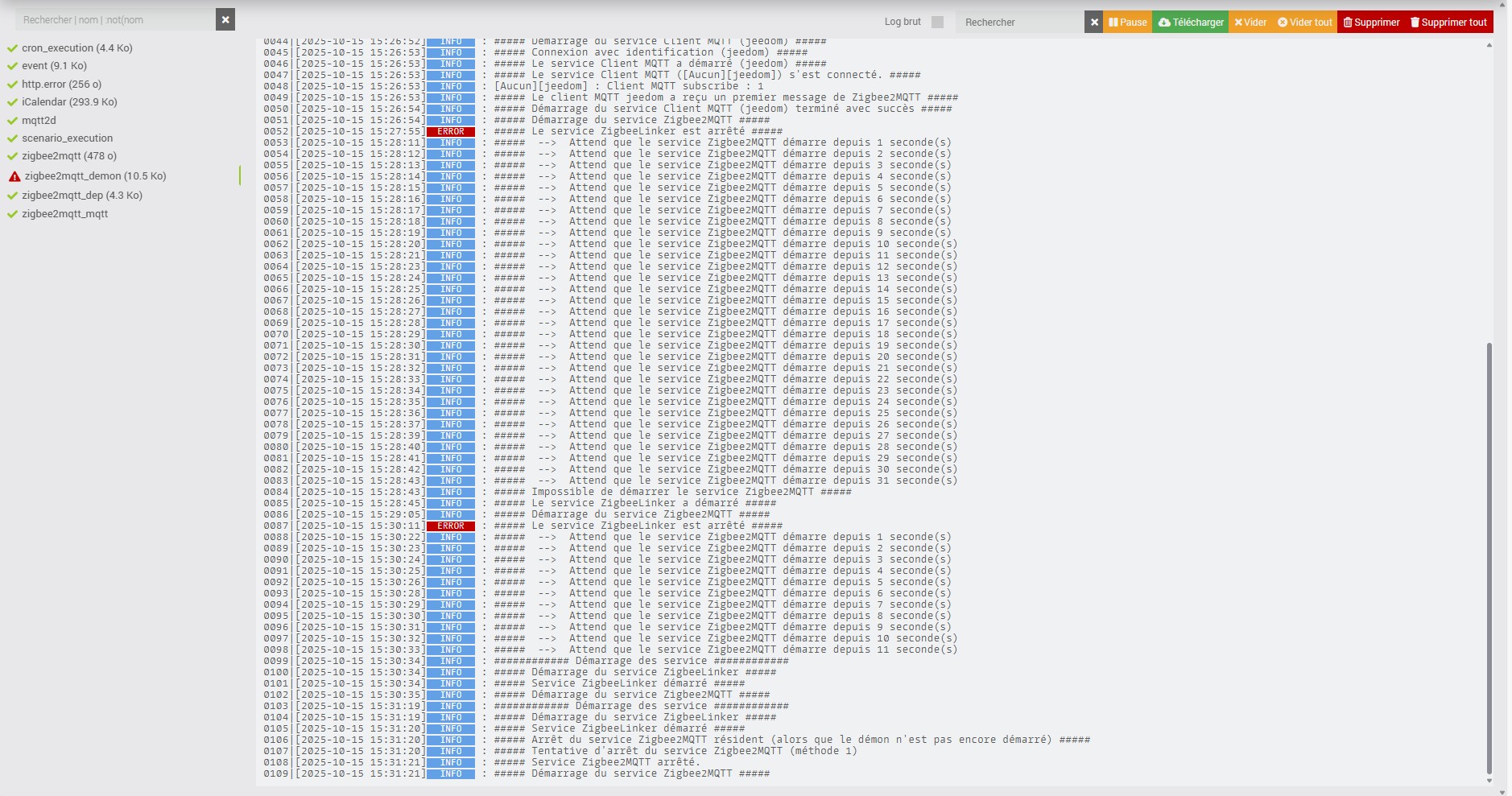Click the green check beside scenario_execution
Screen dimensions: 1512x796
[x=13, y=138]
